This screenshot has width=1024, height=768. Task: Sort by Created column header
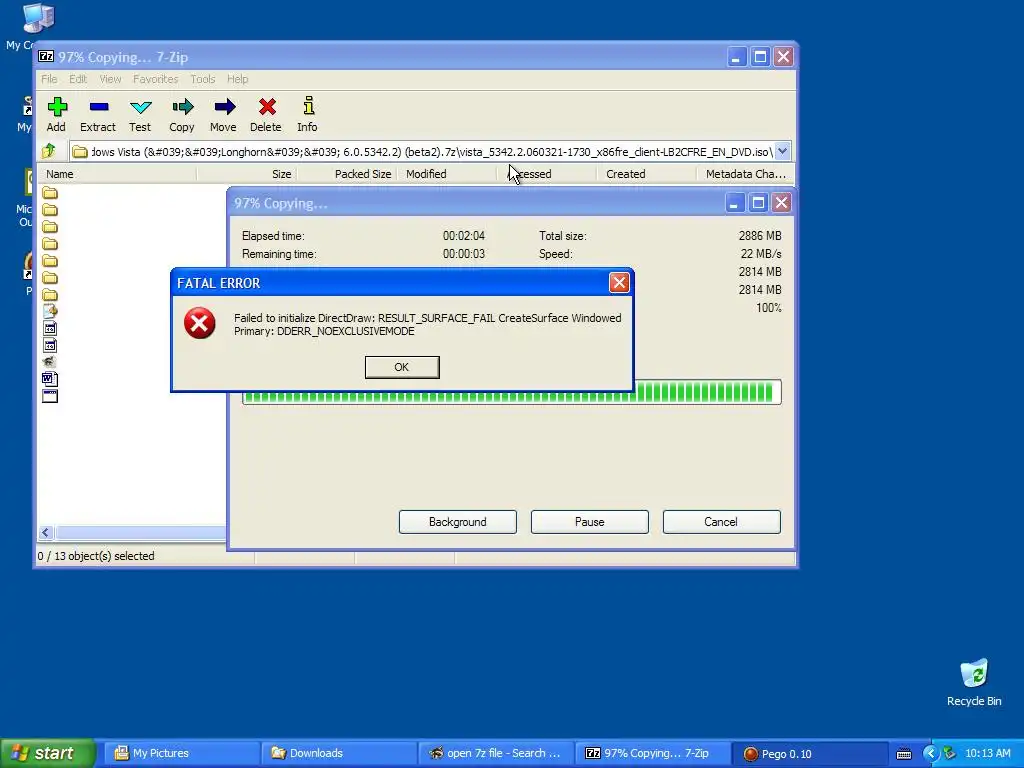[x=647, y=174]
